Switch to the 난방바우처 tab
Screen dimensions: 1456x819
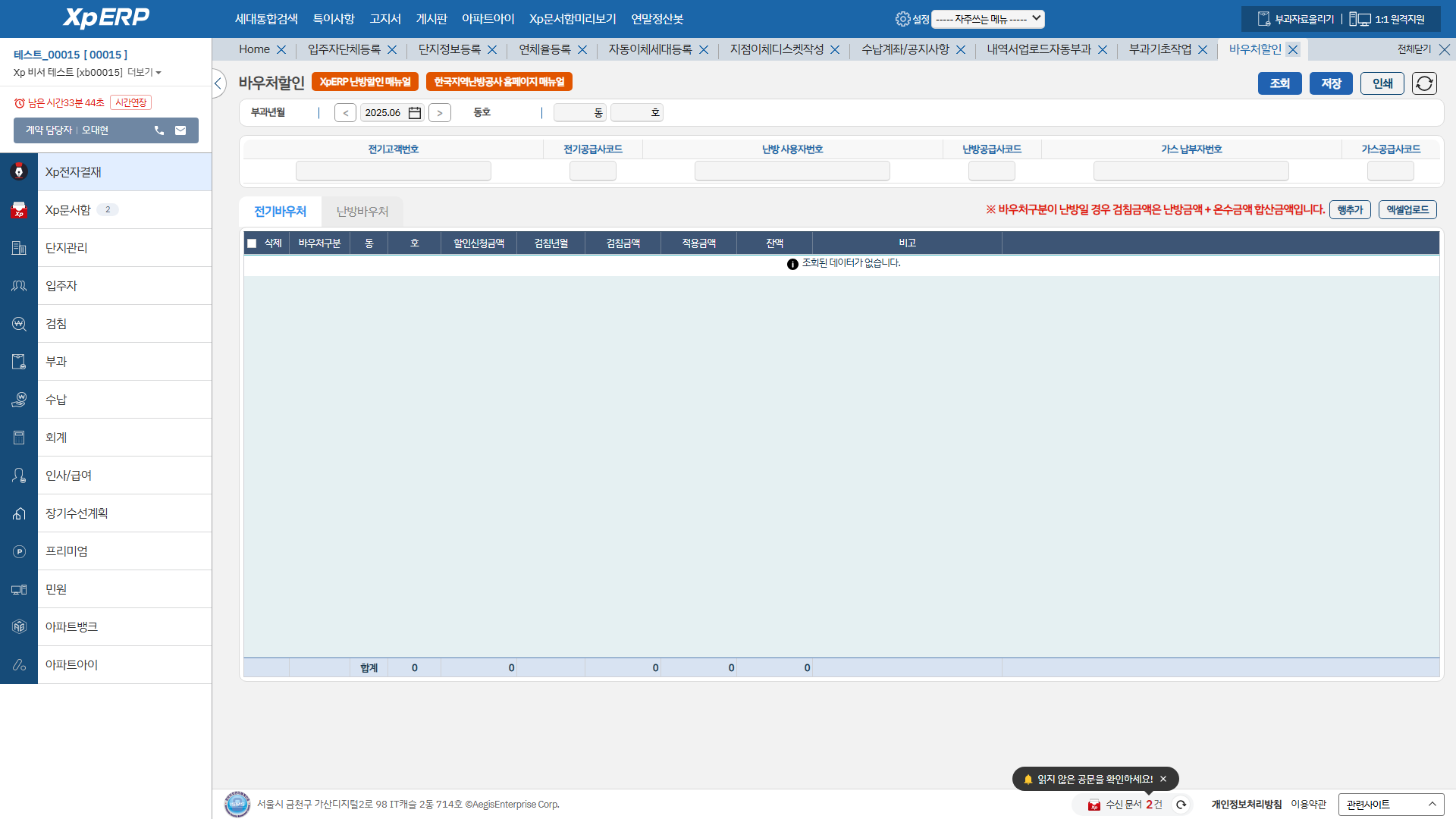(x=362, y=212)
